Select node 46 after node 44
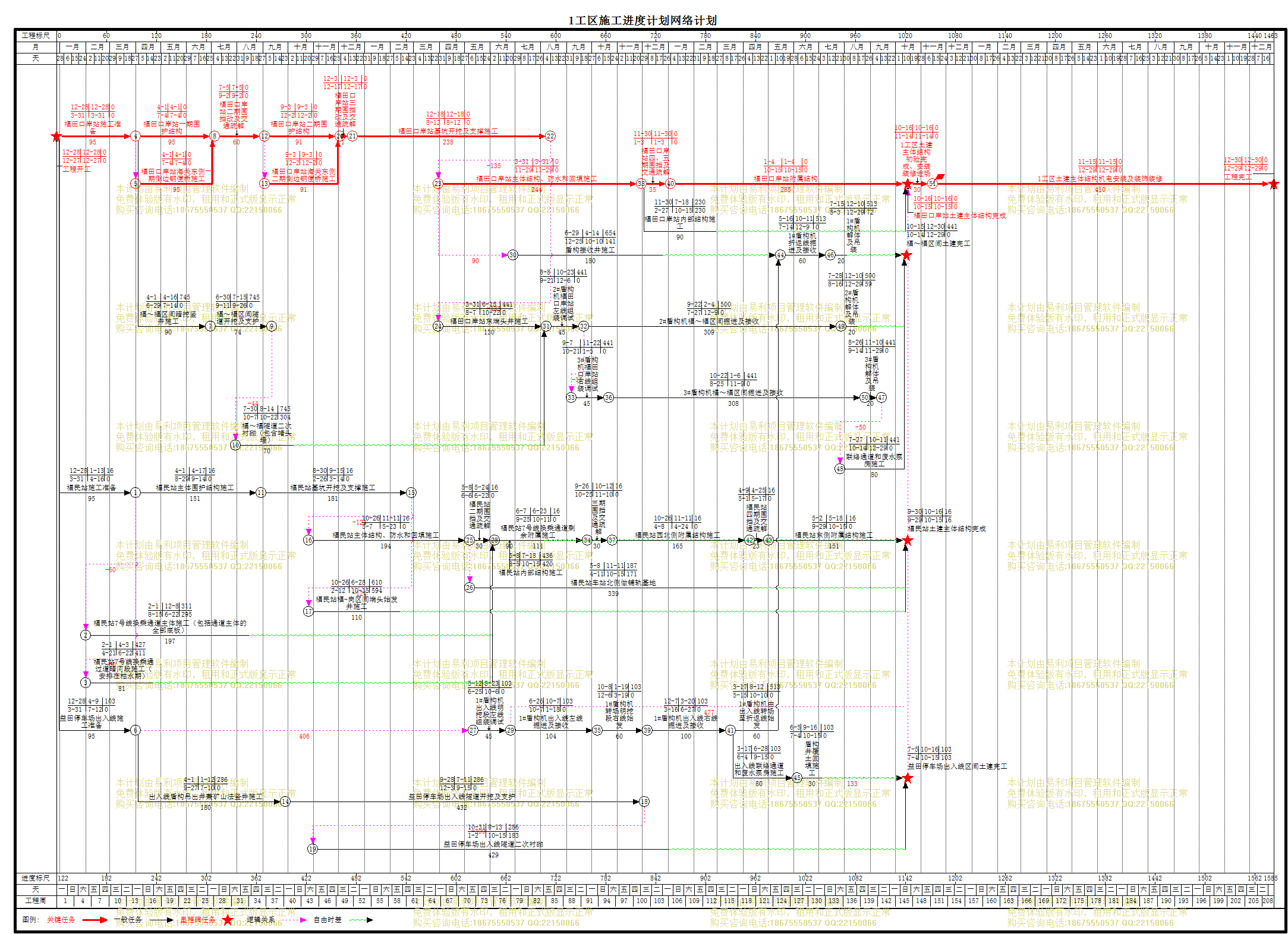 point(830,255)
